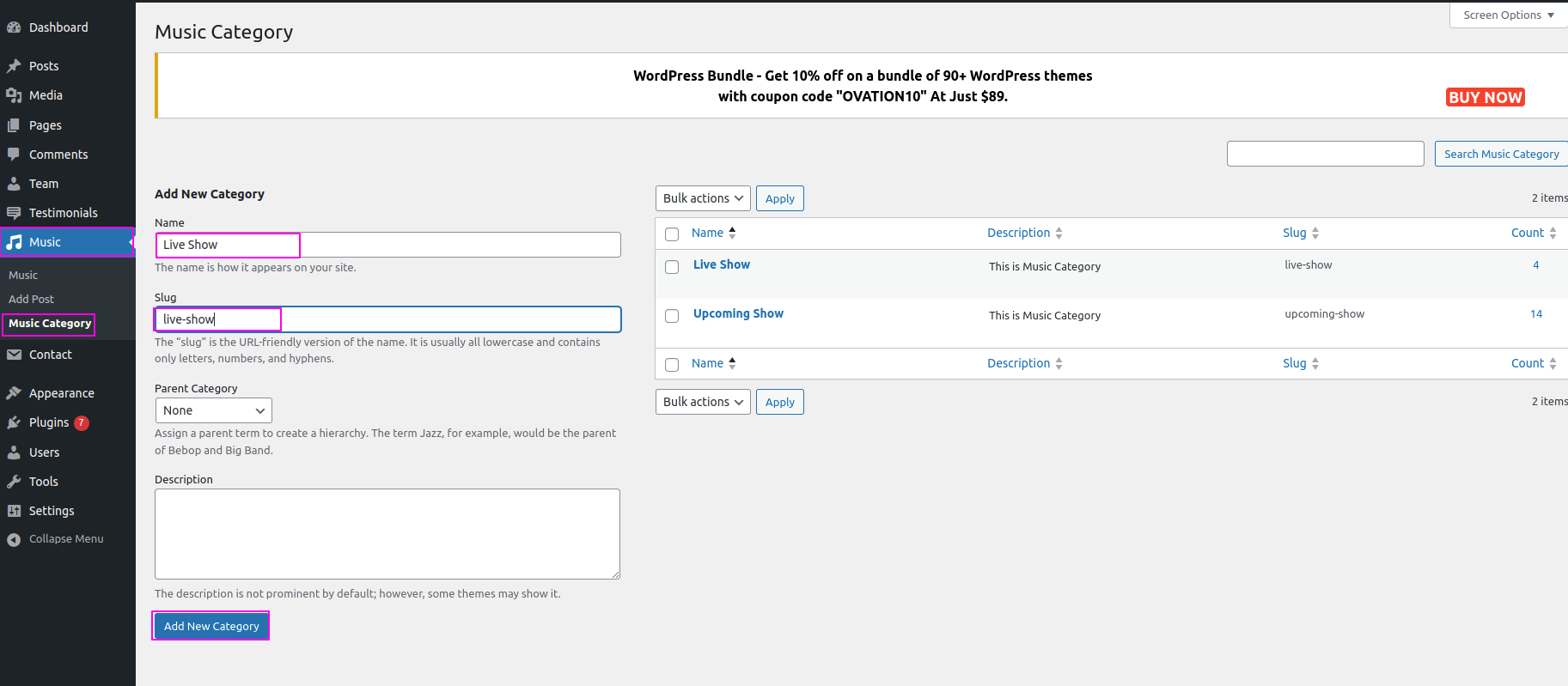
Task: Open the Parent Category dropdown
Action: tap(214, 410)
